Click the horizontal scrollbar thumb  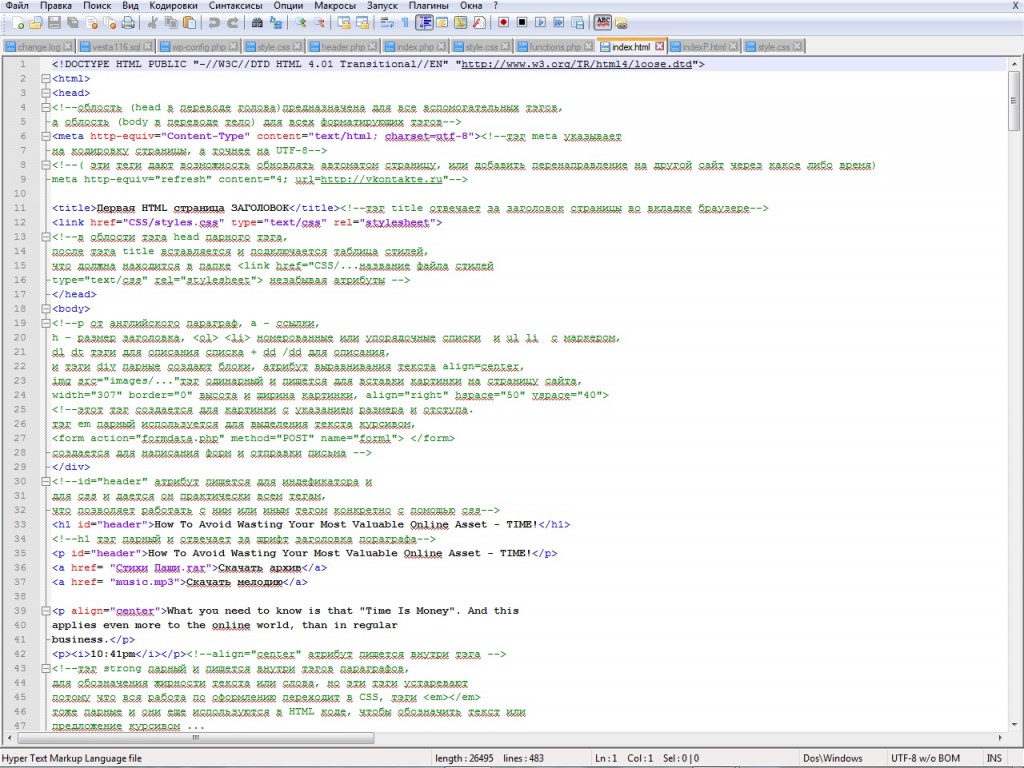coord(196,737)
